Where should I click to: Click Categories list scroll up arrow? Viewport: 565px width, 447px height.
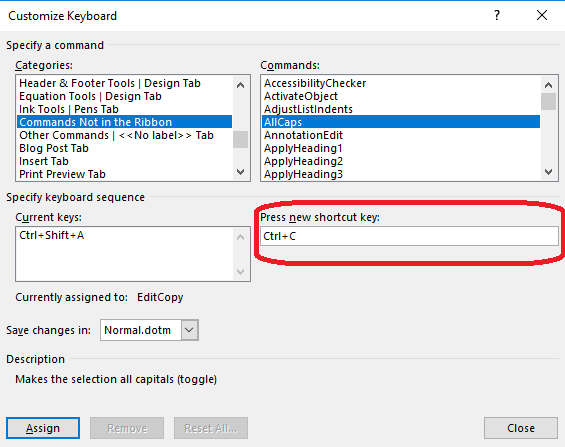click(240, 85)
